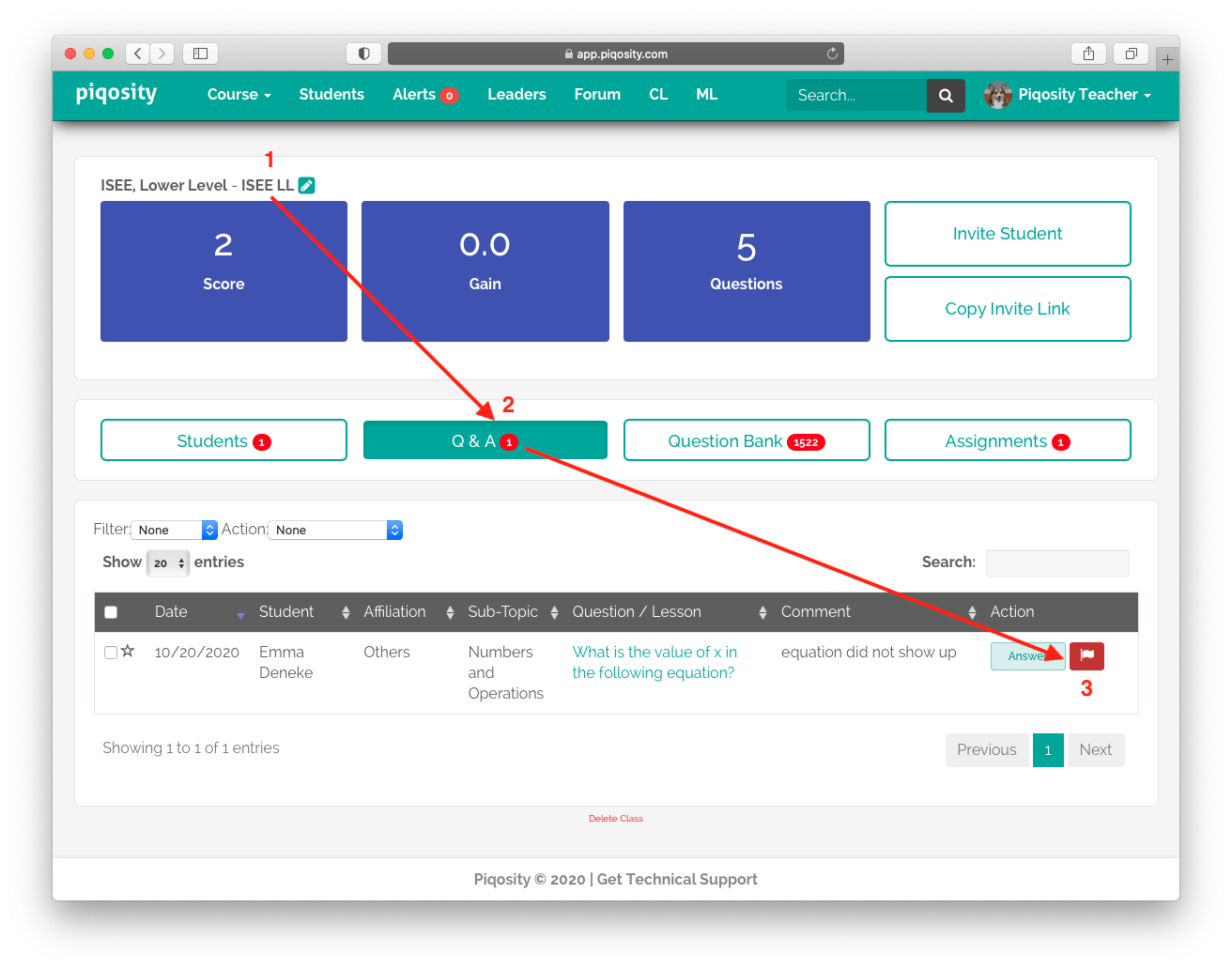This screenshot has height=970, width=1232.
Task: Sort by the Affiliation column
Action: point(408,612)
